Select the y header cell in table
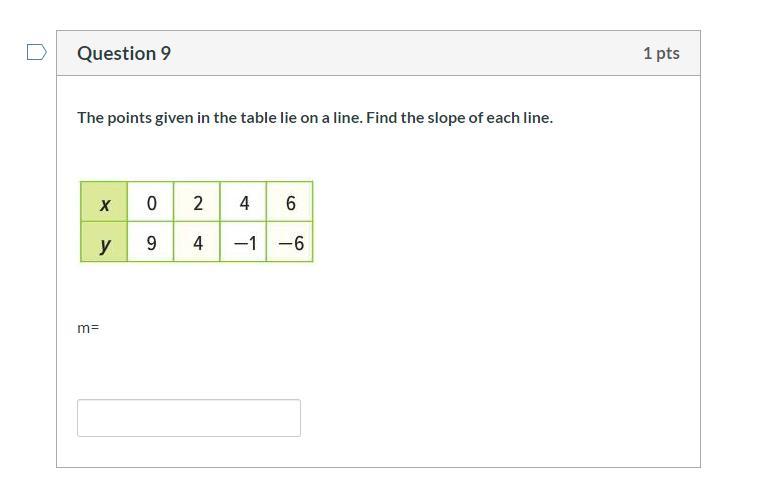The image size is (760, 499). pyautogui.click(x=104, y=243)
